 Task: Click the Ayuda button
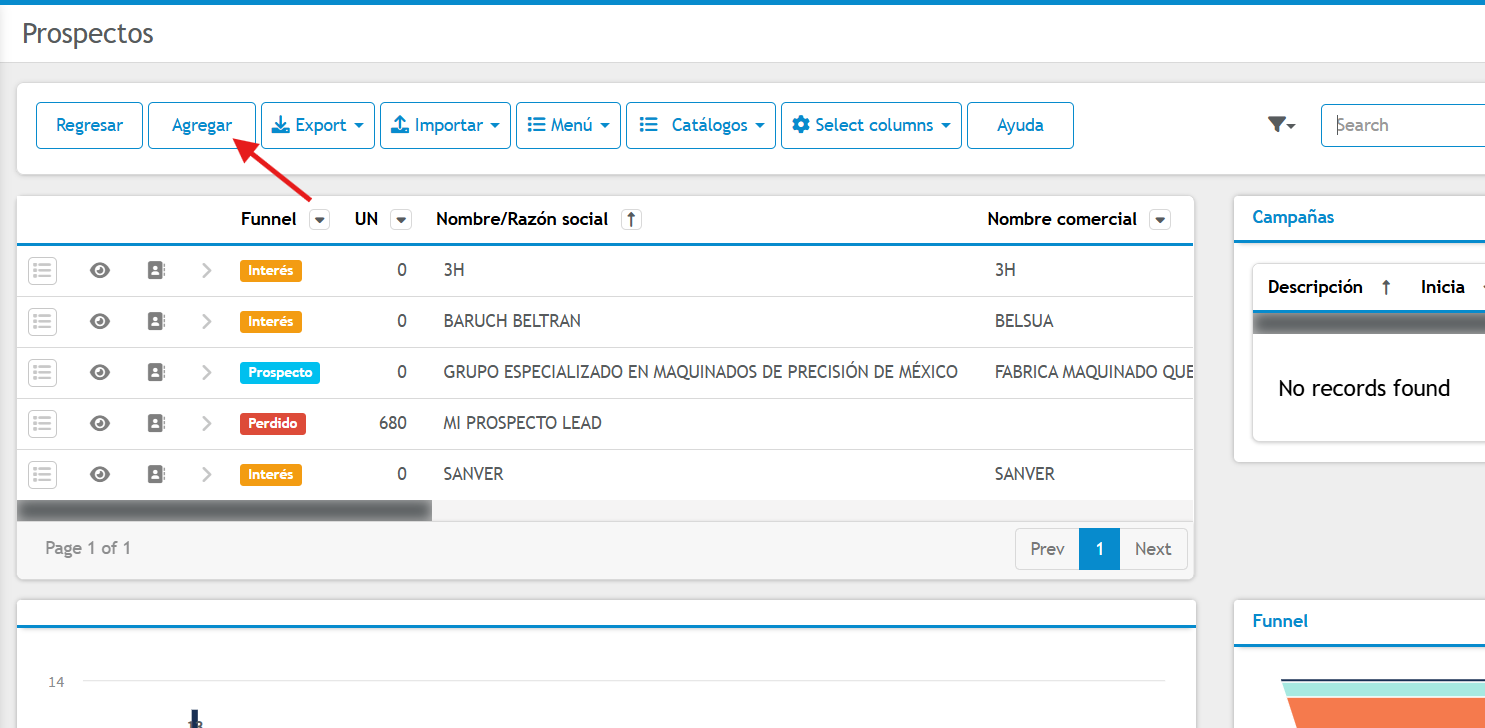coord(1020,125)
